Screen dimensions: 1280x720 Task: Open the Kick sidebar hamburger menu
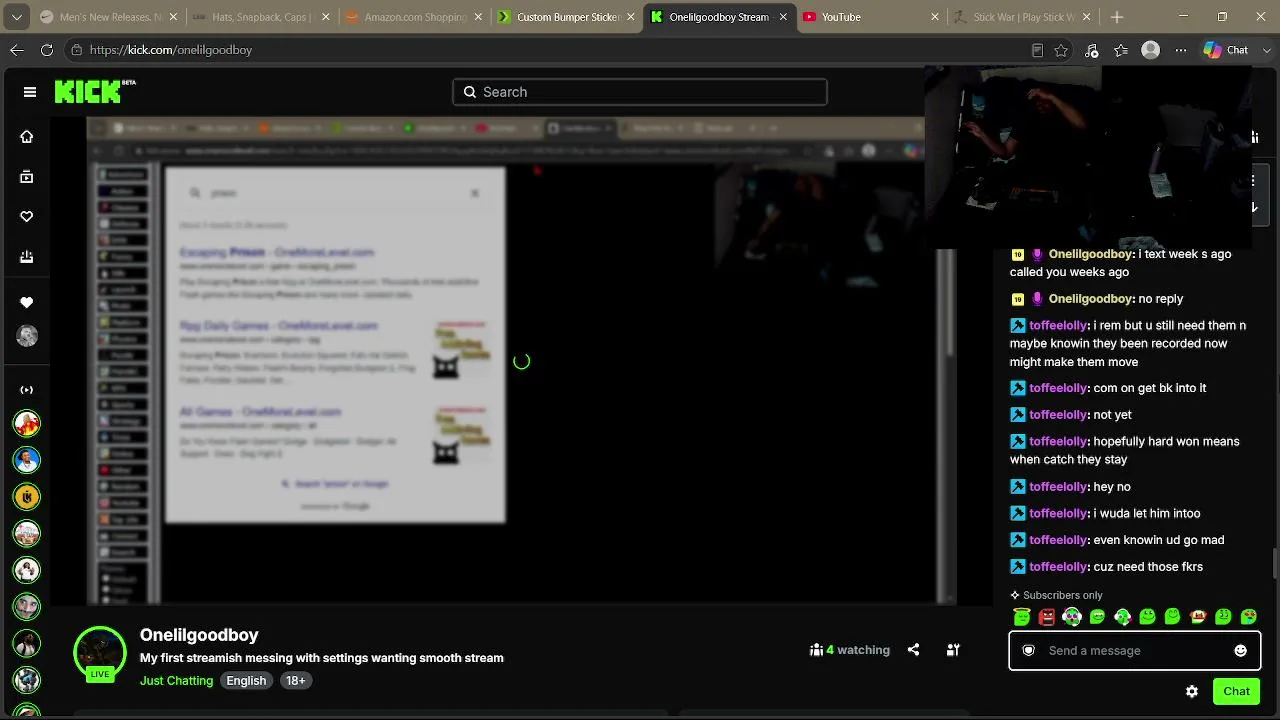[x=30, y=92]
